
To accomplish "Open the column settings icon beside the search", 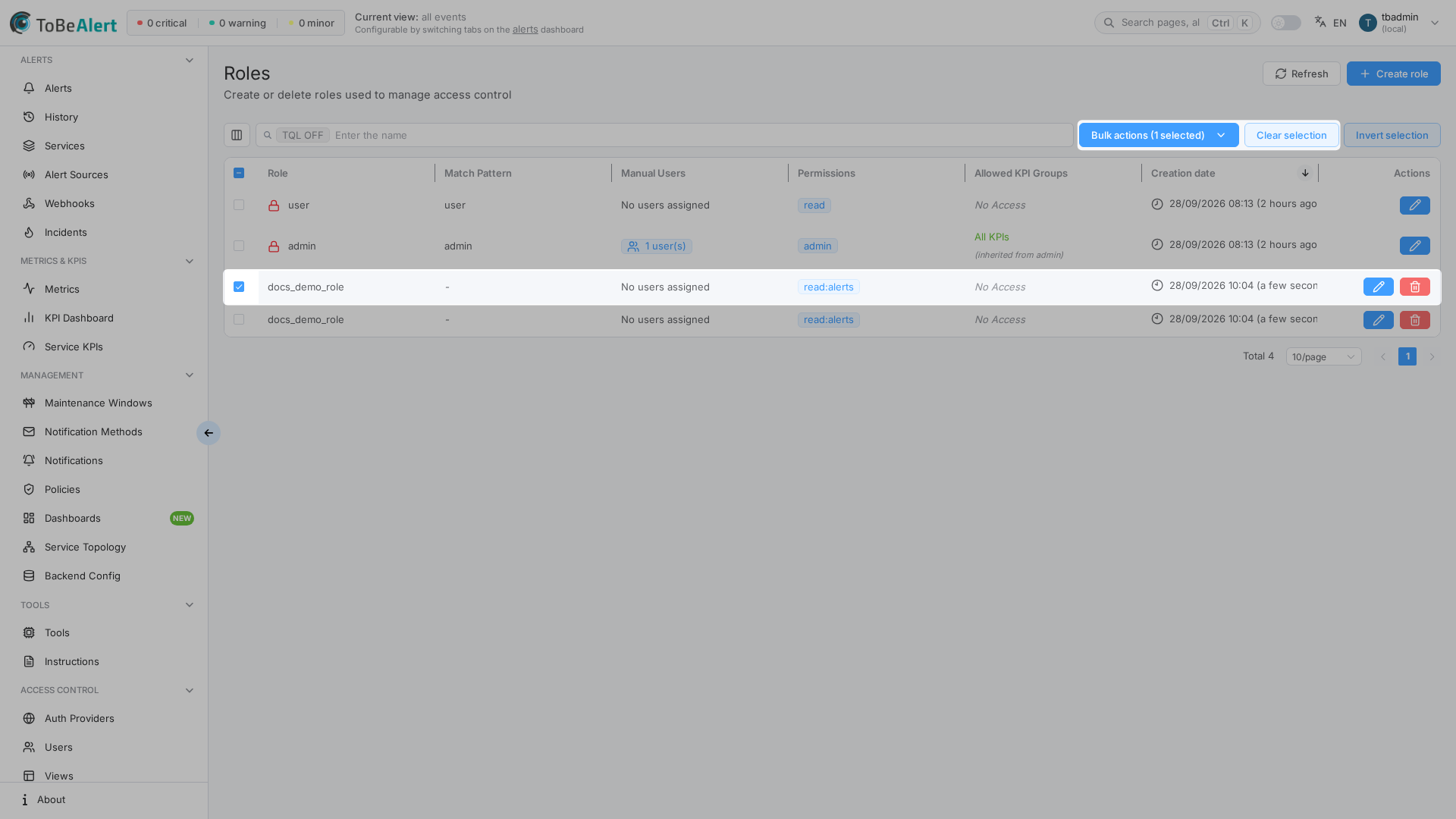I will (237, 135).
